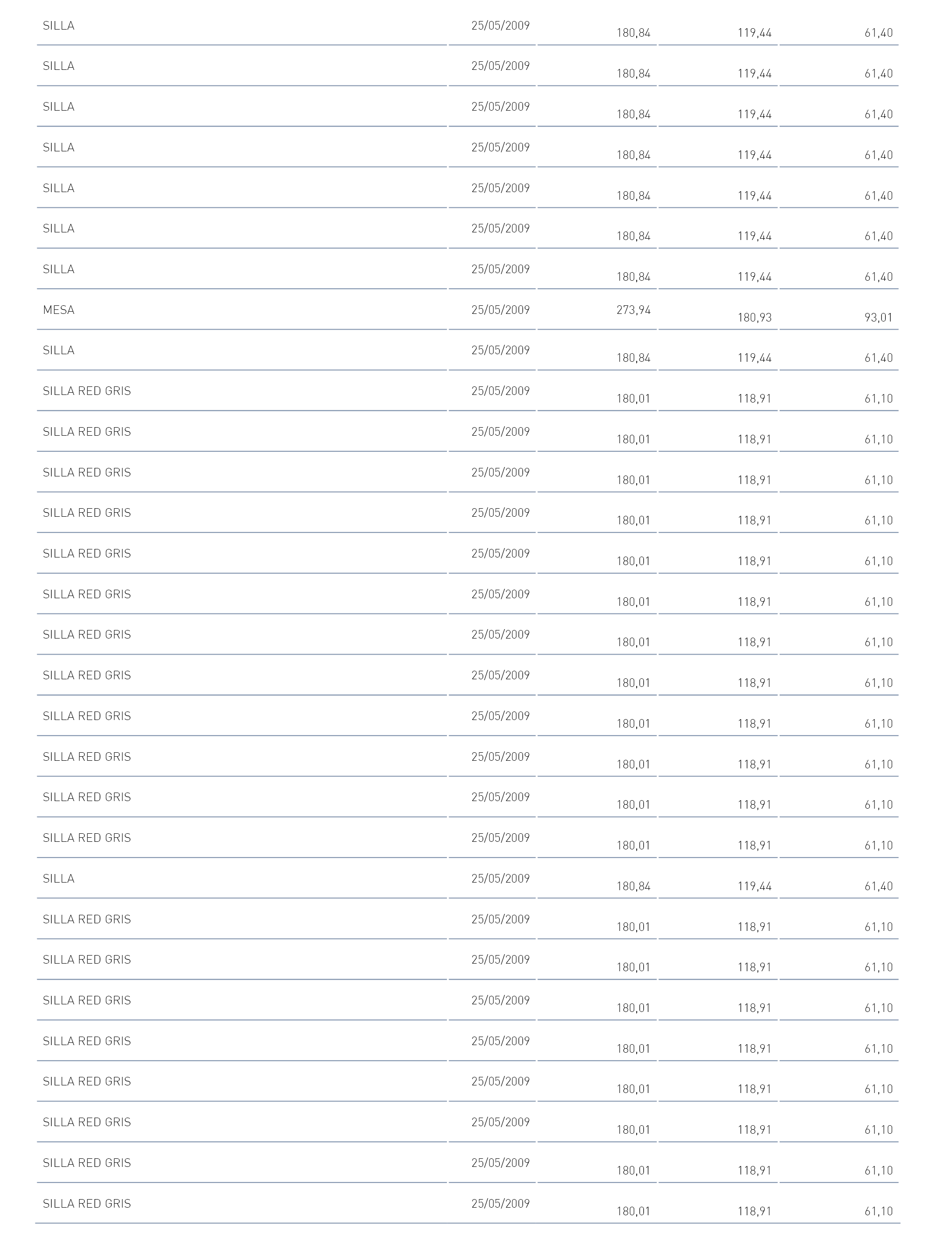Click 180,01 in first SILLA RED GRIS row
This screenshot has width=952, height=1243.
634,399
